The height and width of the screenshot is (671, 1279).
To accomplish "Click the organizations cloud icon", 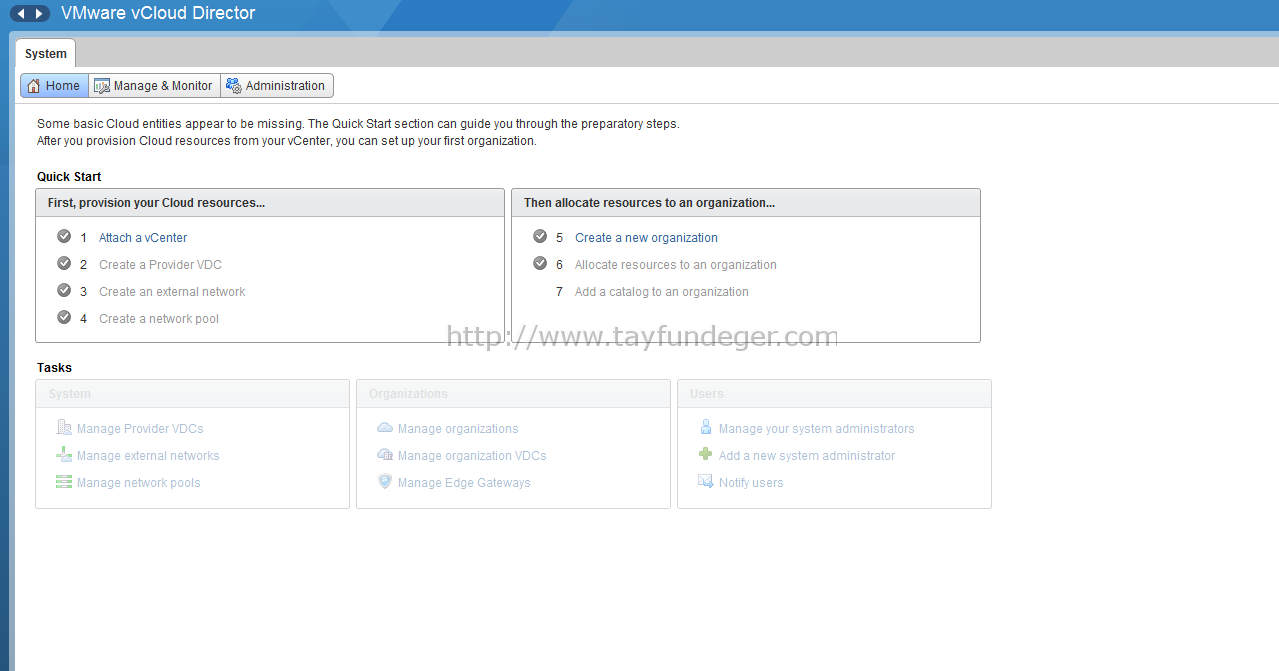I will click(385, 428).
